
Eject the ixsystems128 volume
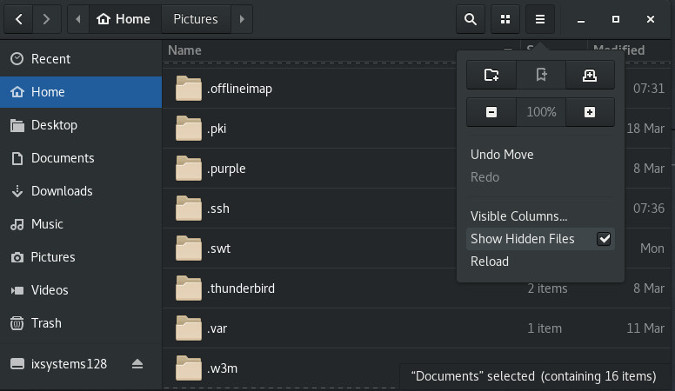137,364
